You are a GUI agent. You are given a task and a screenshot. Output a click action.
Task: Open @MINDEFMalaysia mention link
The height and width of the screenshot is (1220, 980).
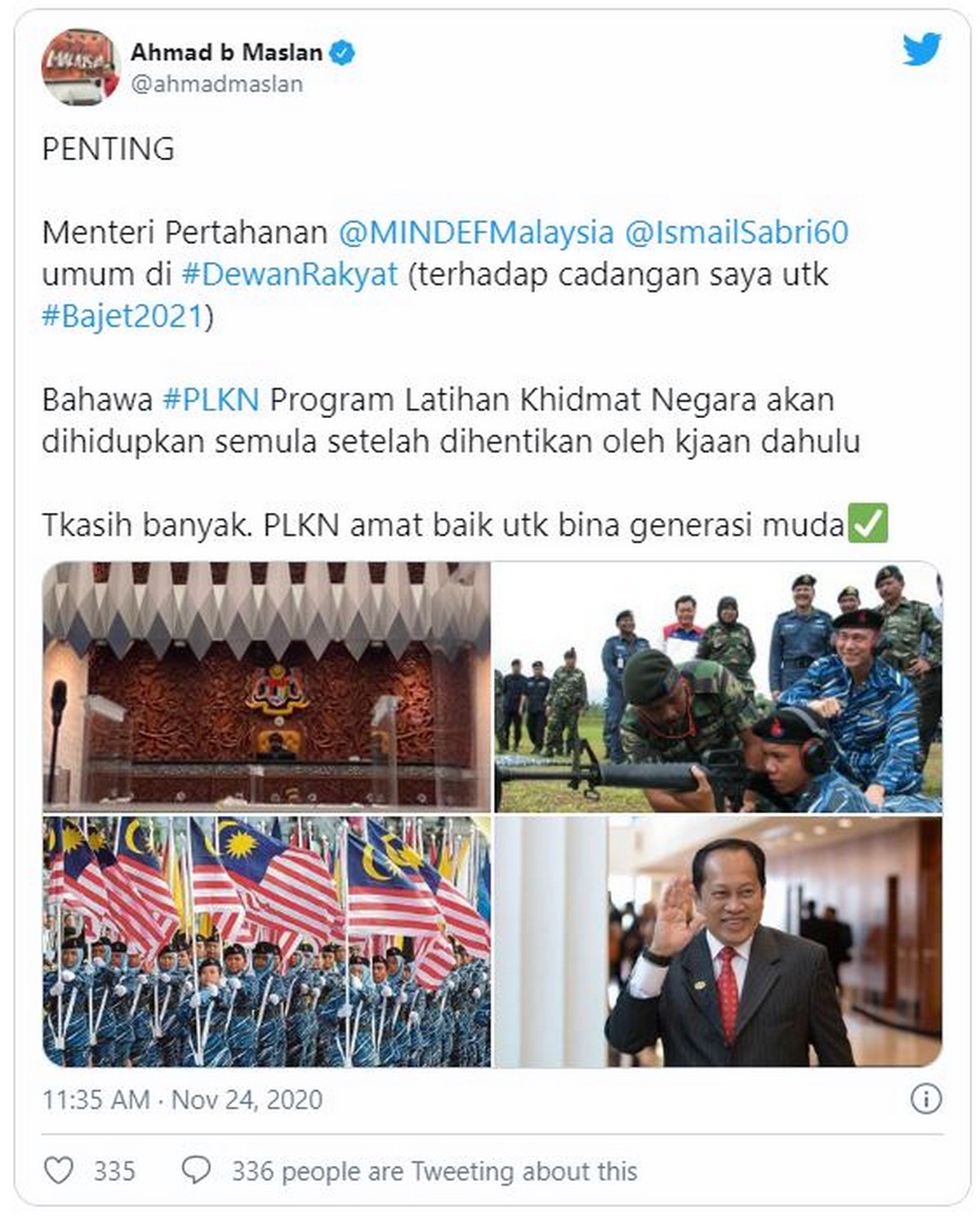(476, 233)
